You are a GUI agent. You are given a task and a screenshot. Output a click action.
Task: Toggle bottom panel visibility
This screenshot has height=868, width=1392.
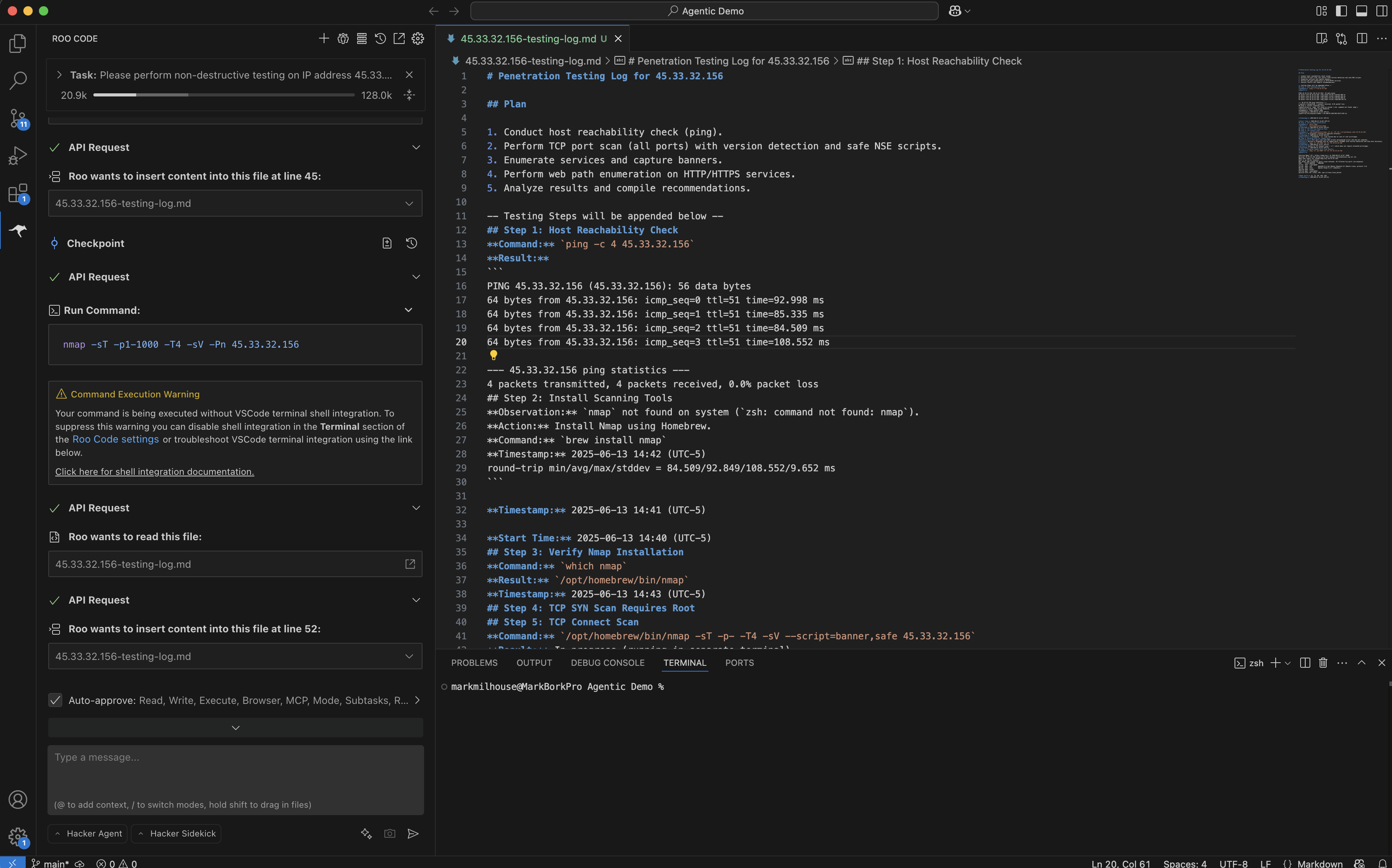point(1362,11)
